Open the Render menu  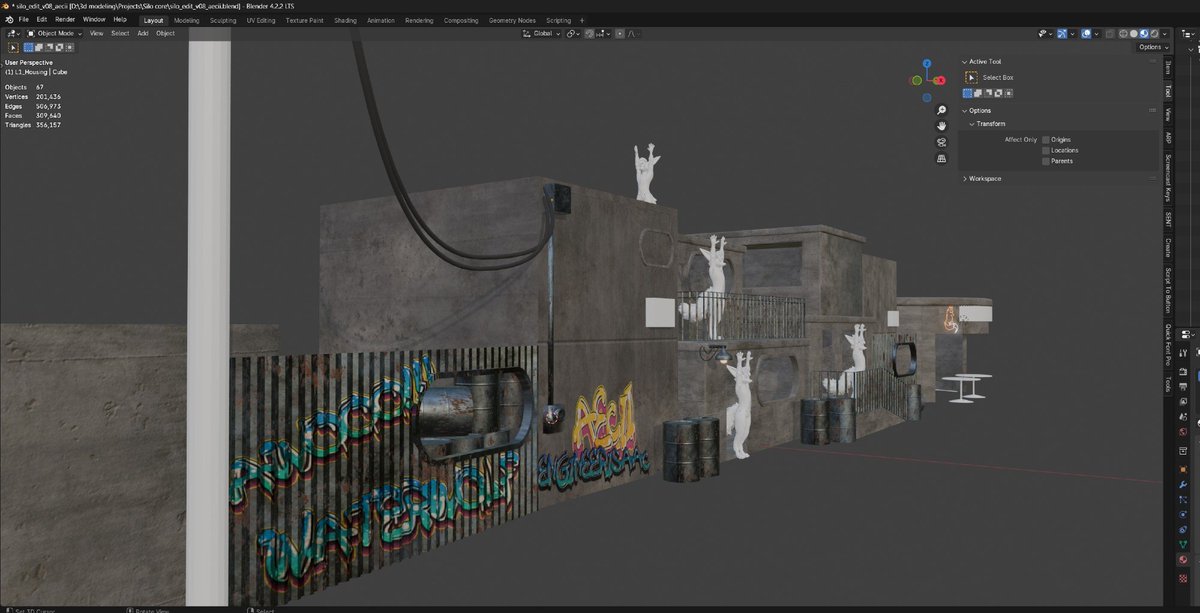click(x=65, y=19)
